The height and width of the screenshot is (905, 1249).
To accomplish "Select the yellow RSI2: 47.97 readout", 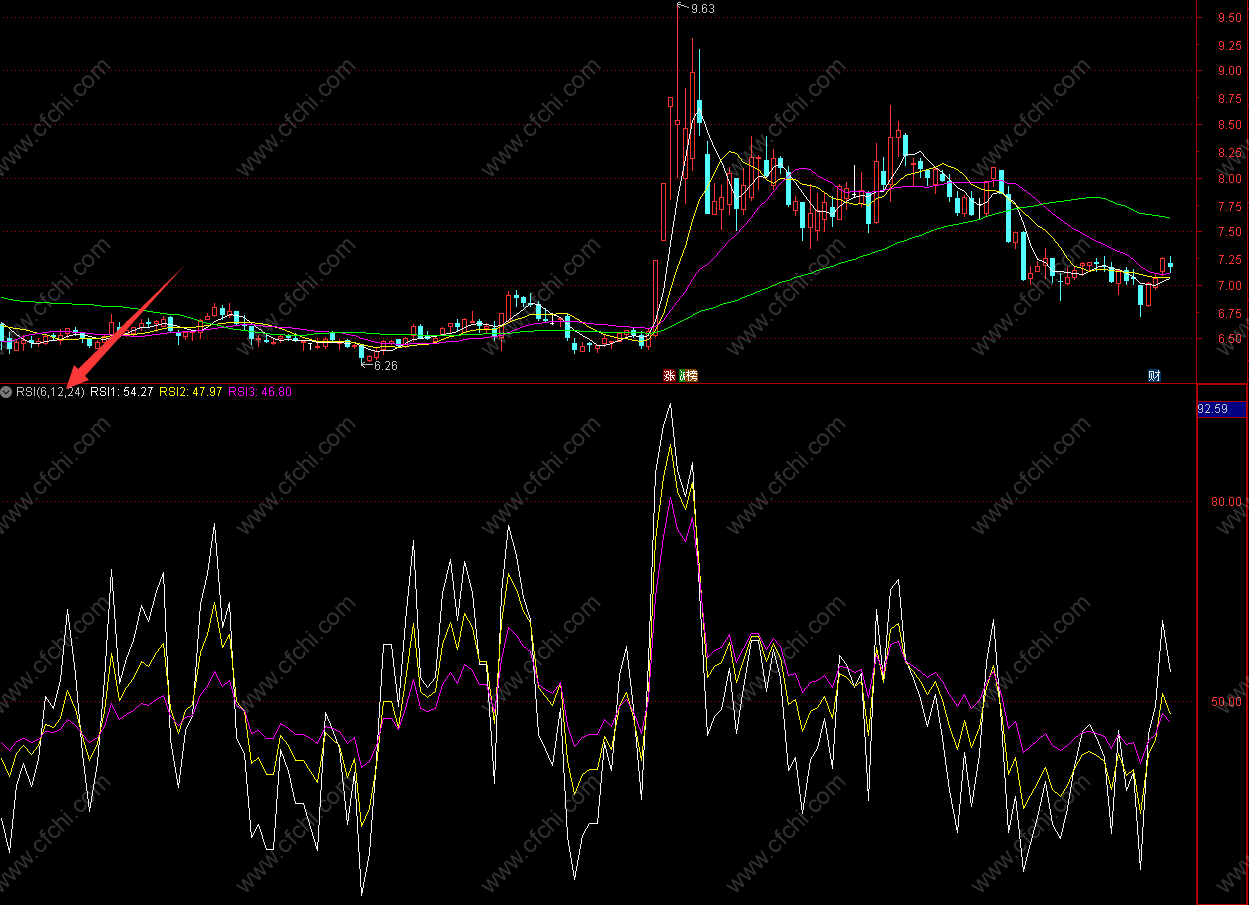I will [x=191, y=392].
